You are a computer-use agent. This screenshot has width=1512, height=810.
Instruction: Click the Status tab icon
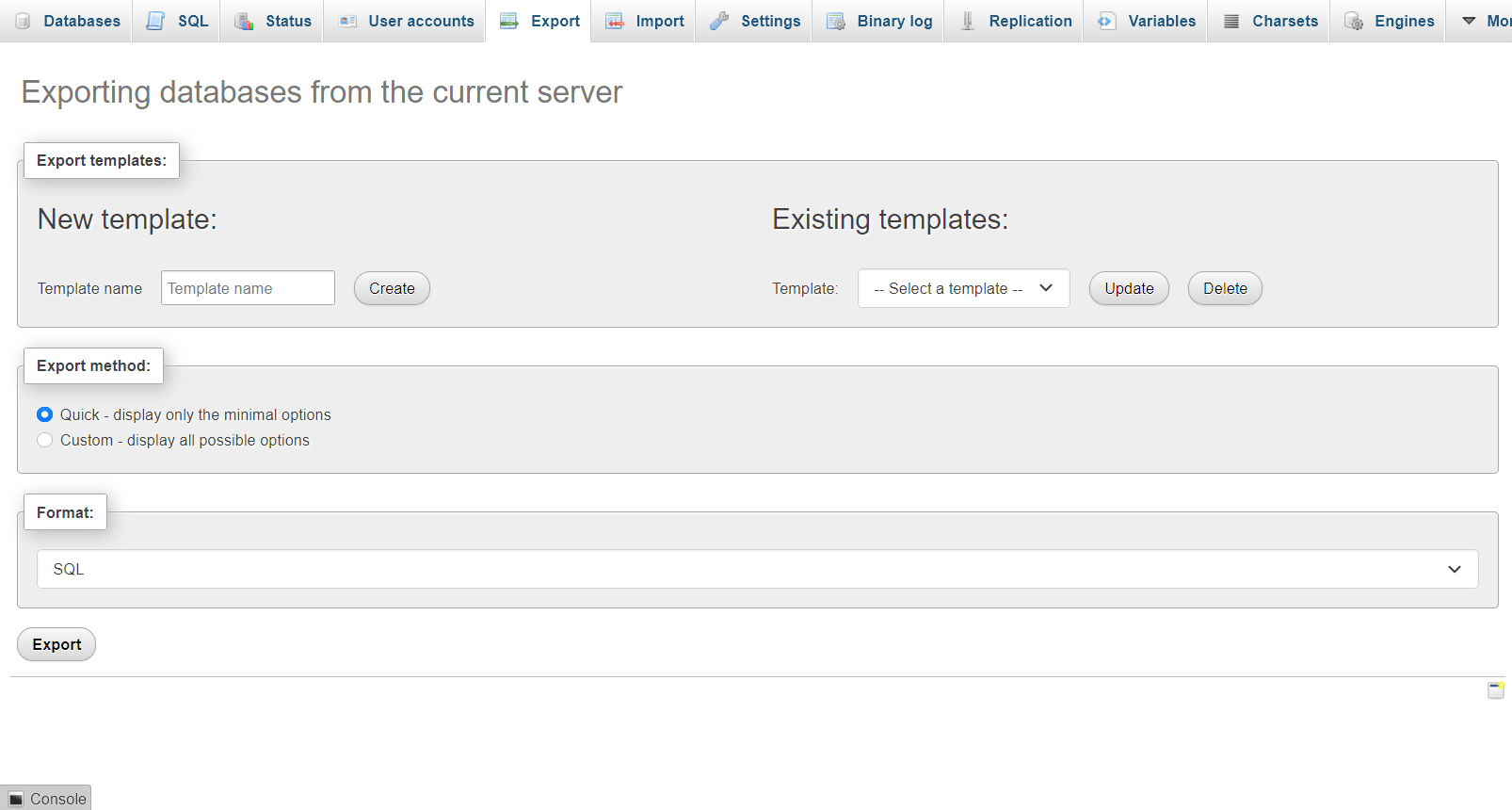244,21
